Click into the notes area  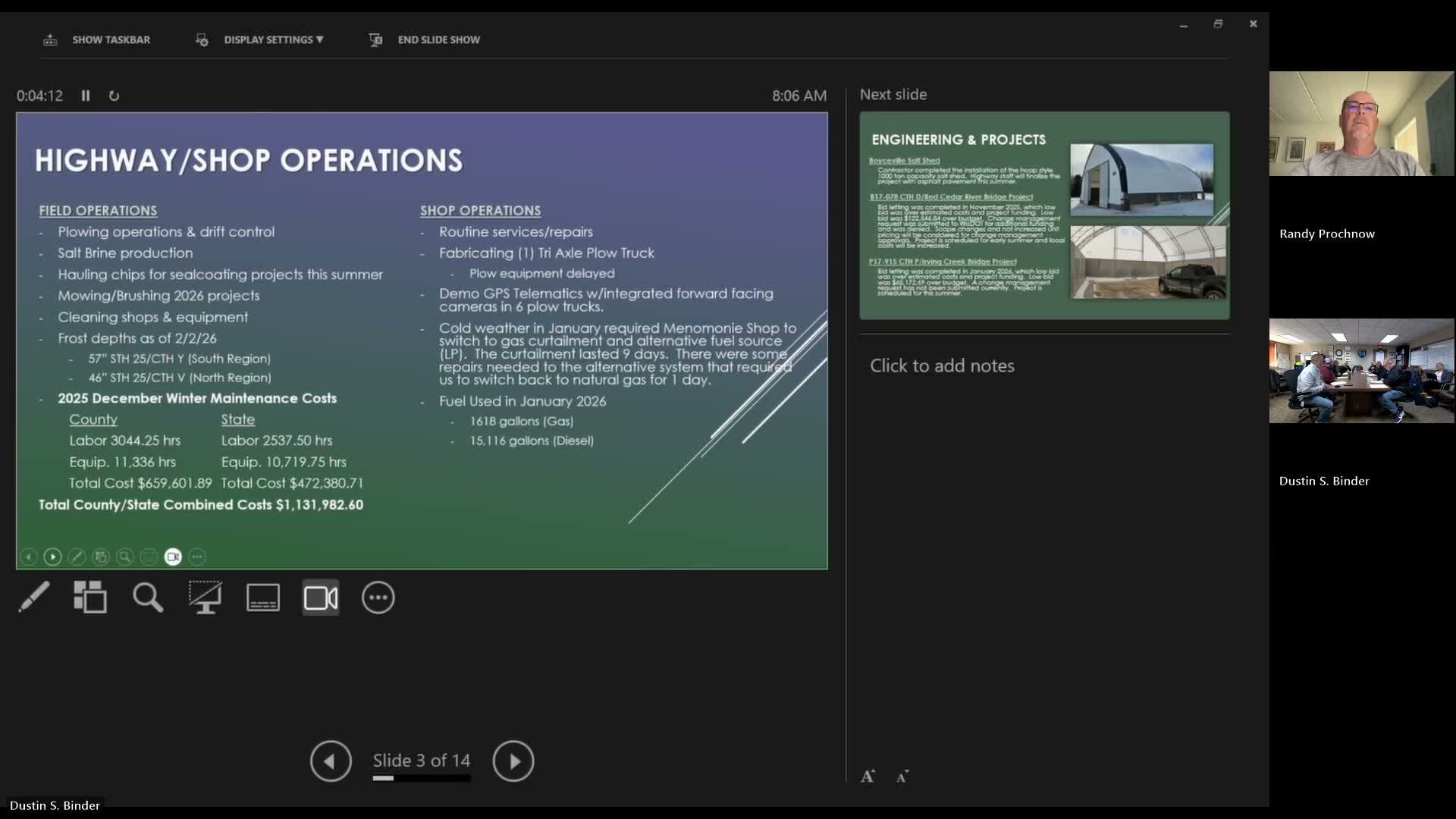[x=942, y=366]
